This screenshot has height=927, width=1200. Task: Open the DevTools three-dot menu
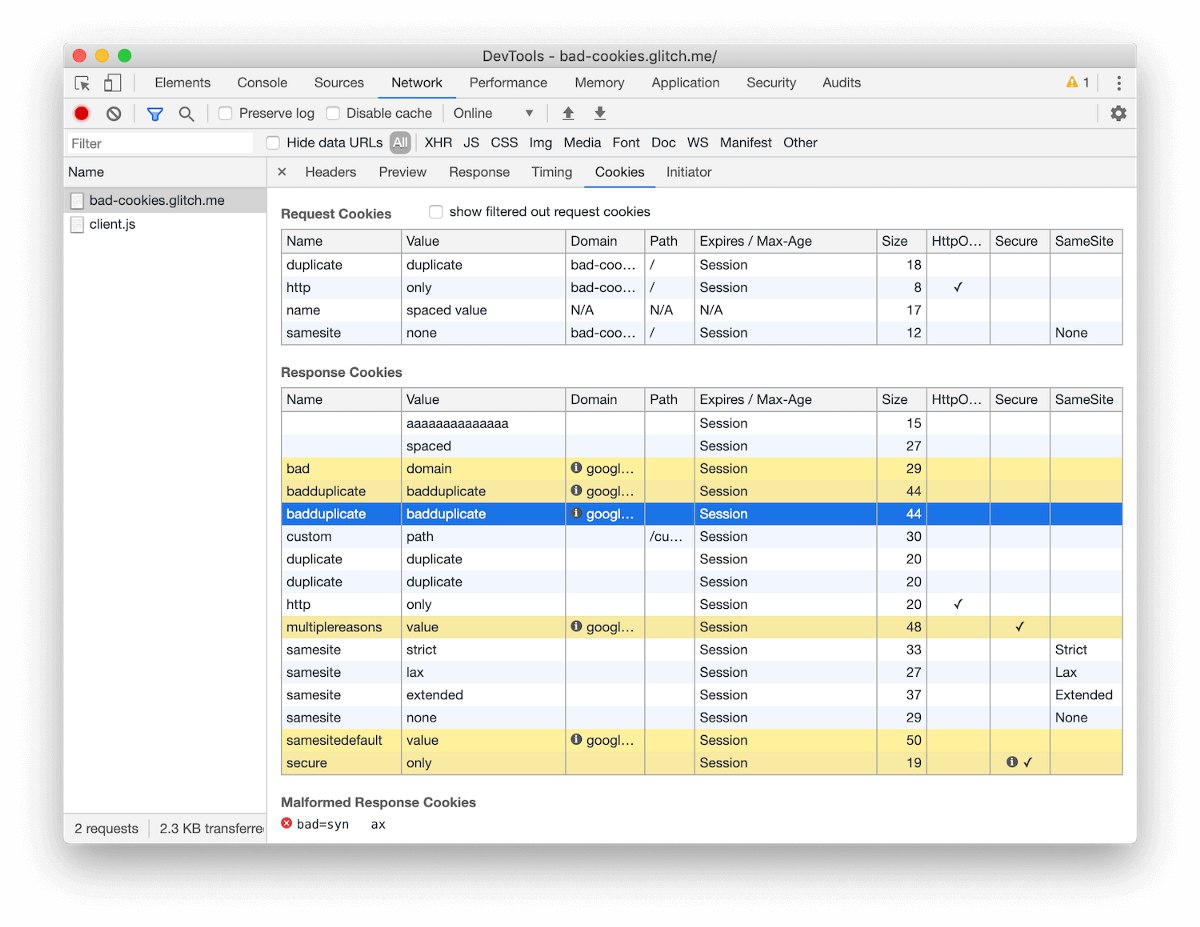point(1119,83)
